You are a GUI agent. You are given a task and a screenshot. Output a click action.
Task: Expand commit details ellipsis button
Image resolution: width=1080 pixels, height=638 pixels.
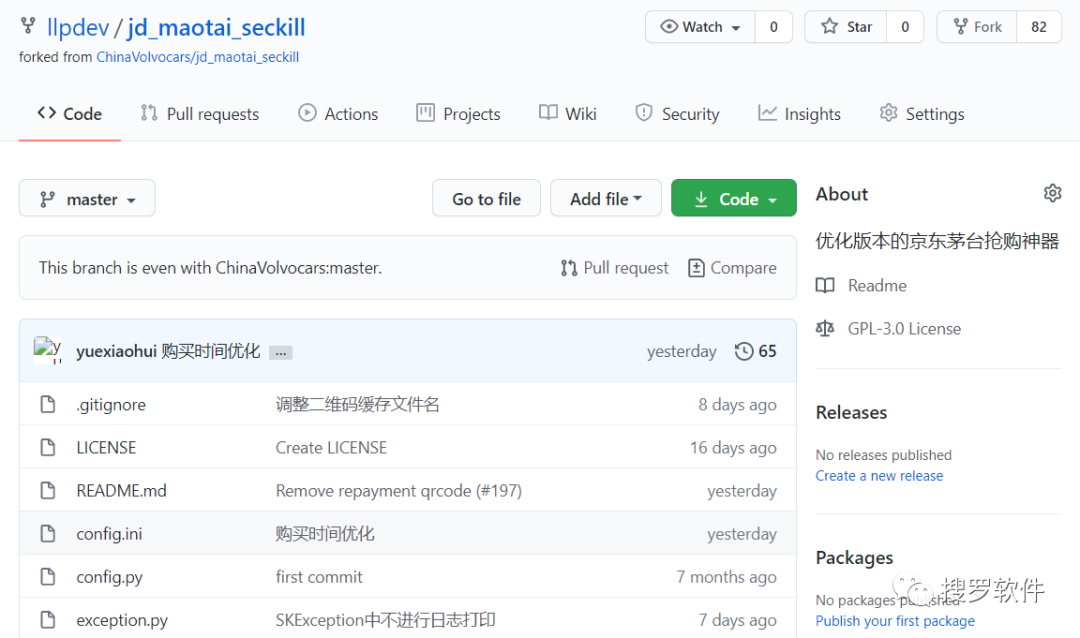[280, 353]
